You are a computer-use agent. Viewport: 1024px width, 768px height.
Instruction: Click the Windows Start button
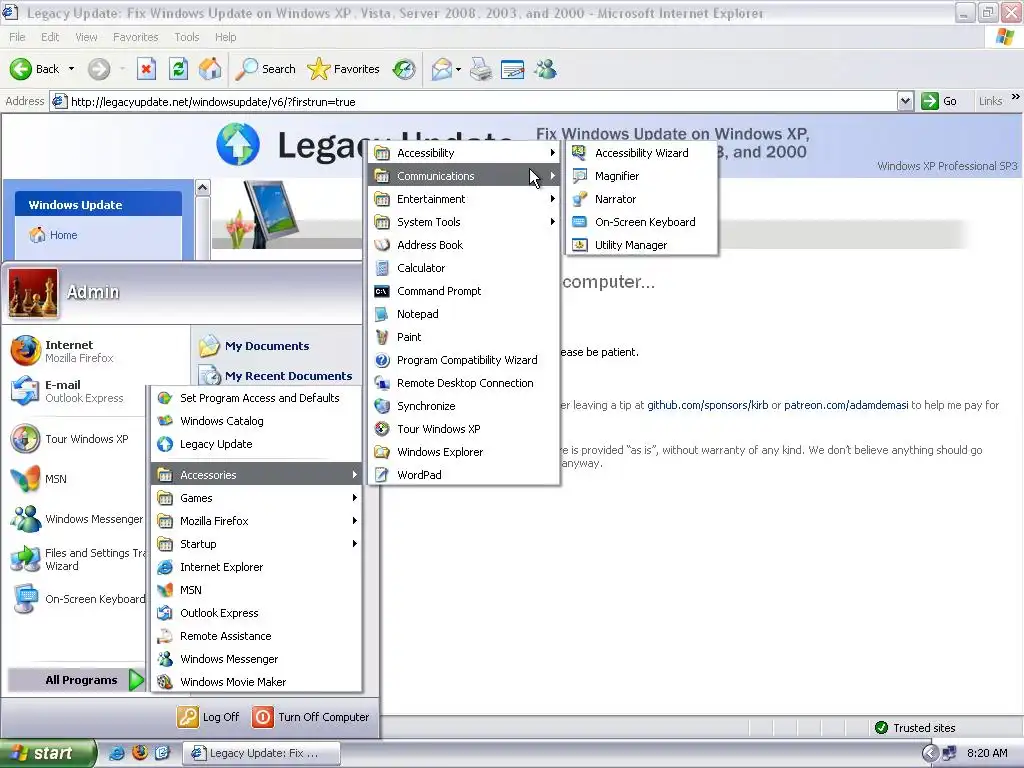click(47, 753)
